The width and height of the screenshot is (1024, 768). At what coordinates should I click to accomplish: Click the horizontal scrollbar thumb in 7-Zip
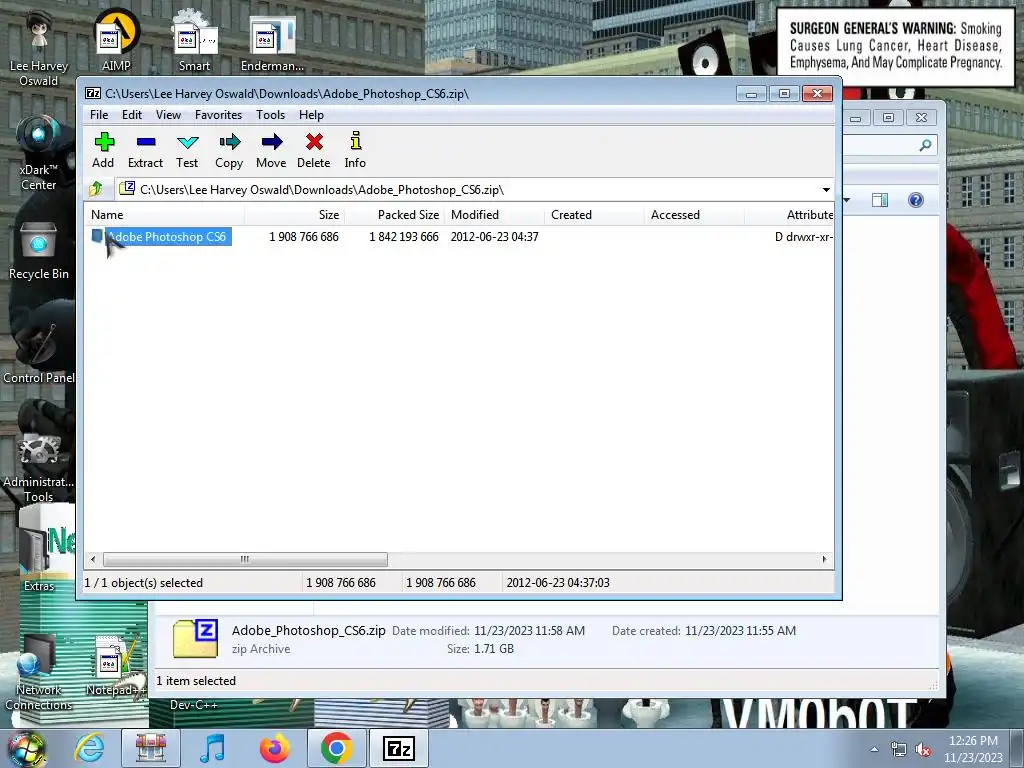[x=245, y=560]
